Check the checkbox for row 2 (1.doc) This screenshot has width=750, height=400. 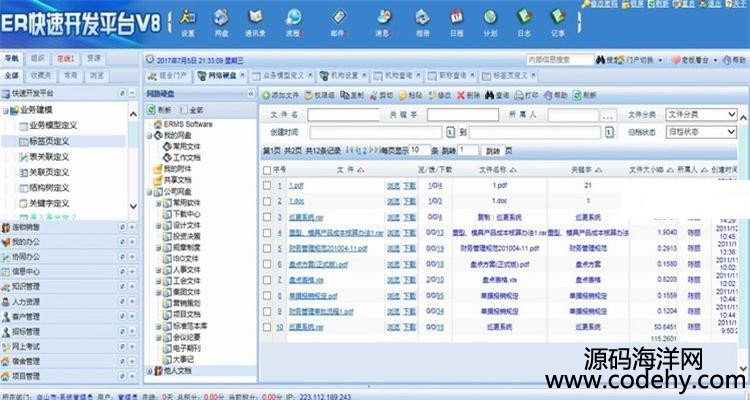[267, 201]
